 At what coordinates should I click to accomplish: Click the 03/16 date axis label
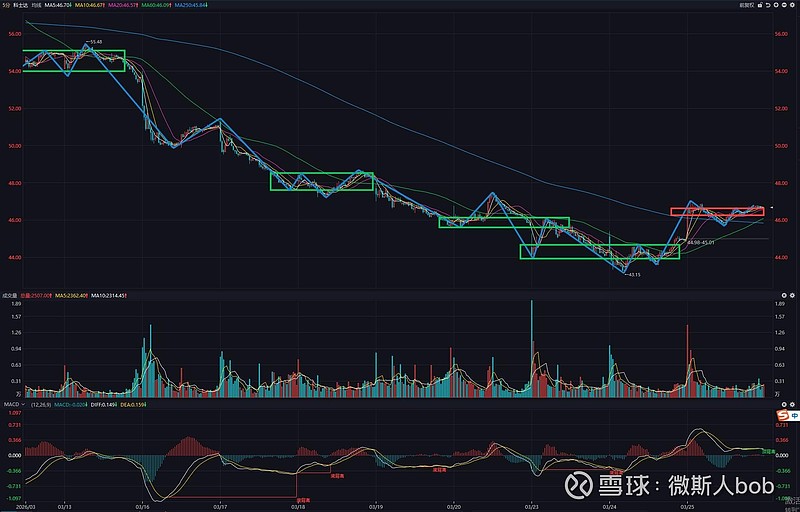click(x=142, y=507)
